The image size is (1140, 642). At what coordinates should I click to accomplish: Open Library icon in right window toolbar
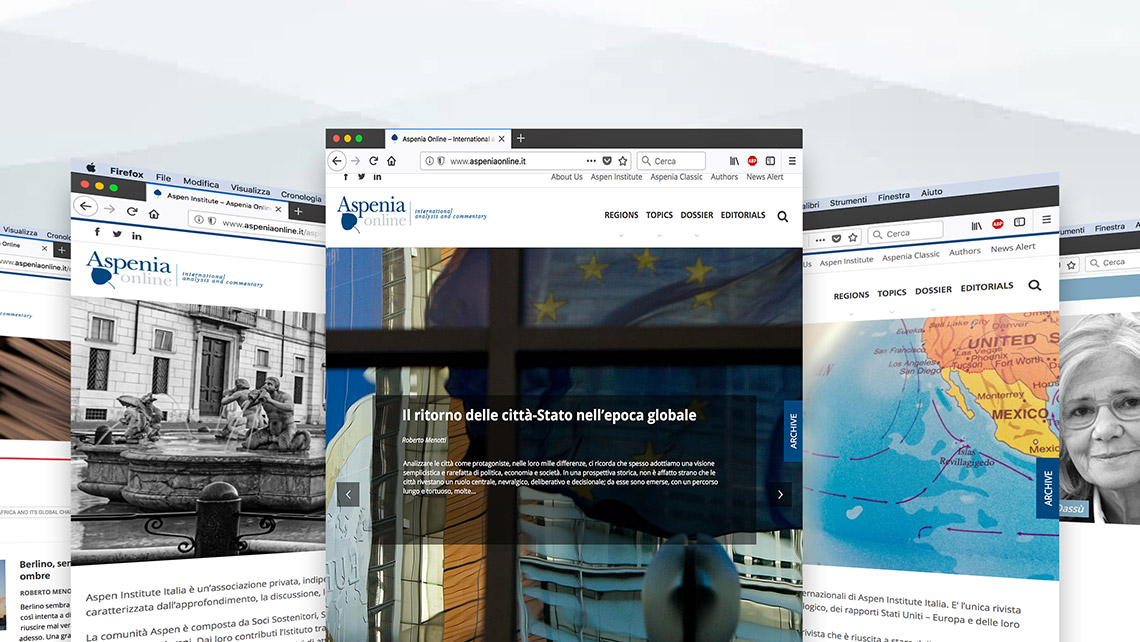point(976,225)
